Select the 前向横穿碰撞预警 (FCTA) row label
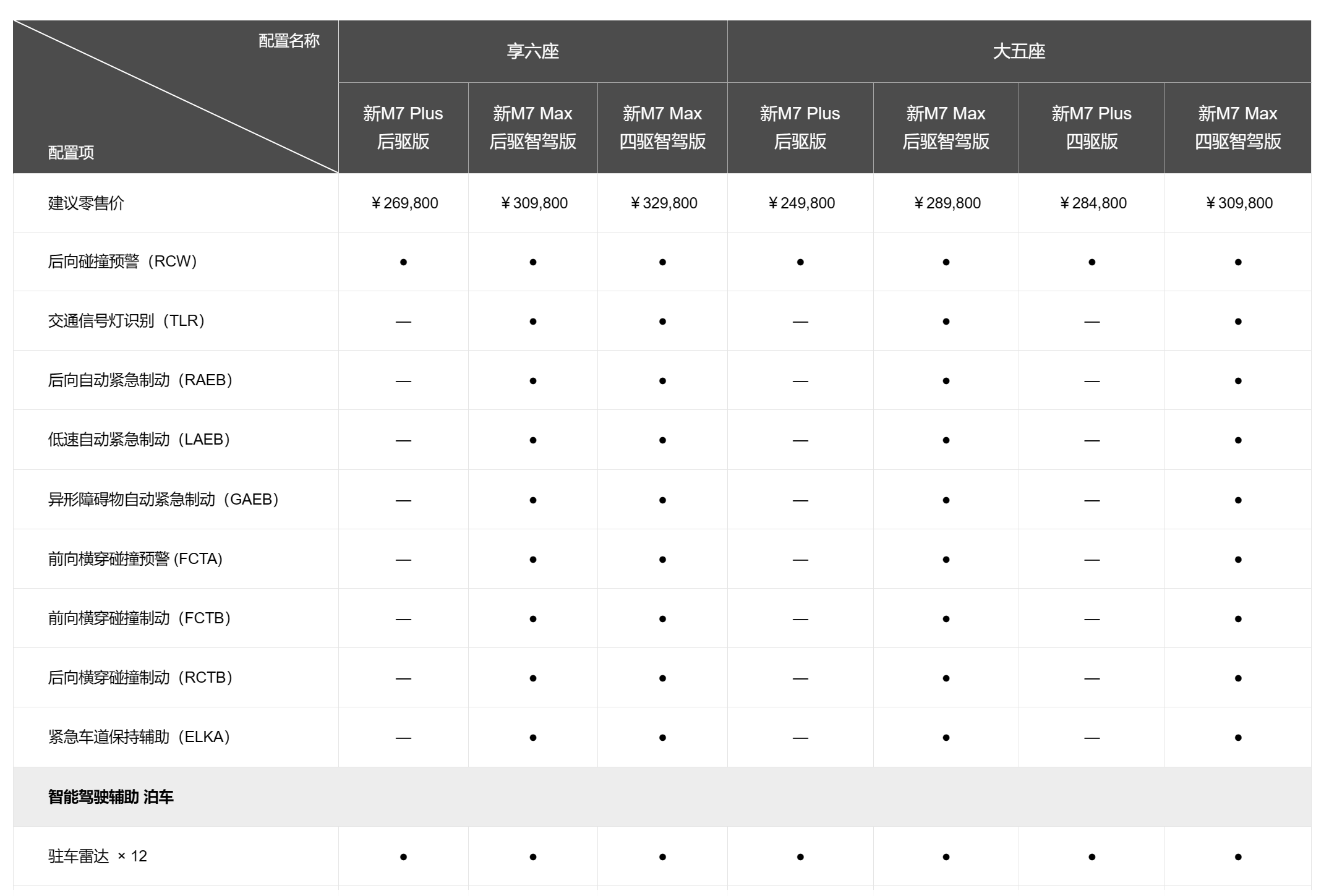This screenshot has width=1329, height=896. tap(135, 559)
